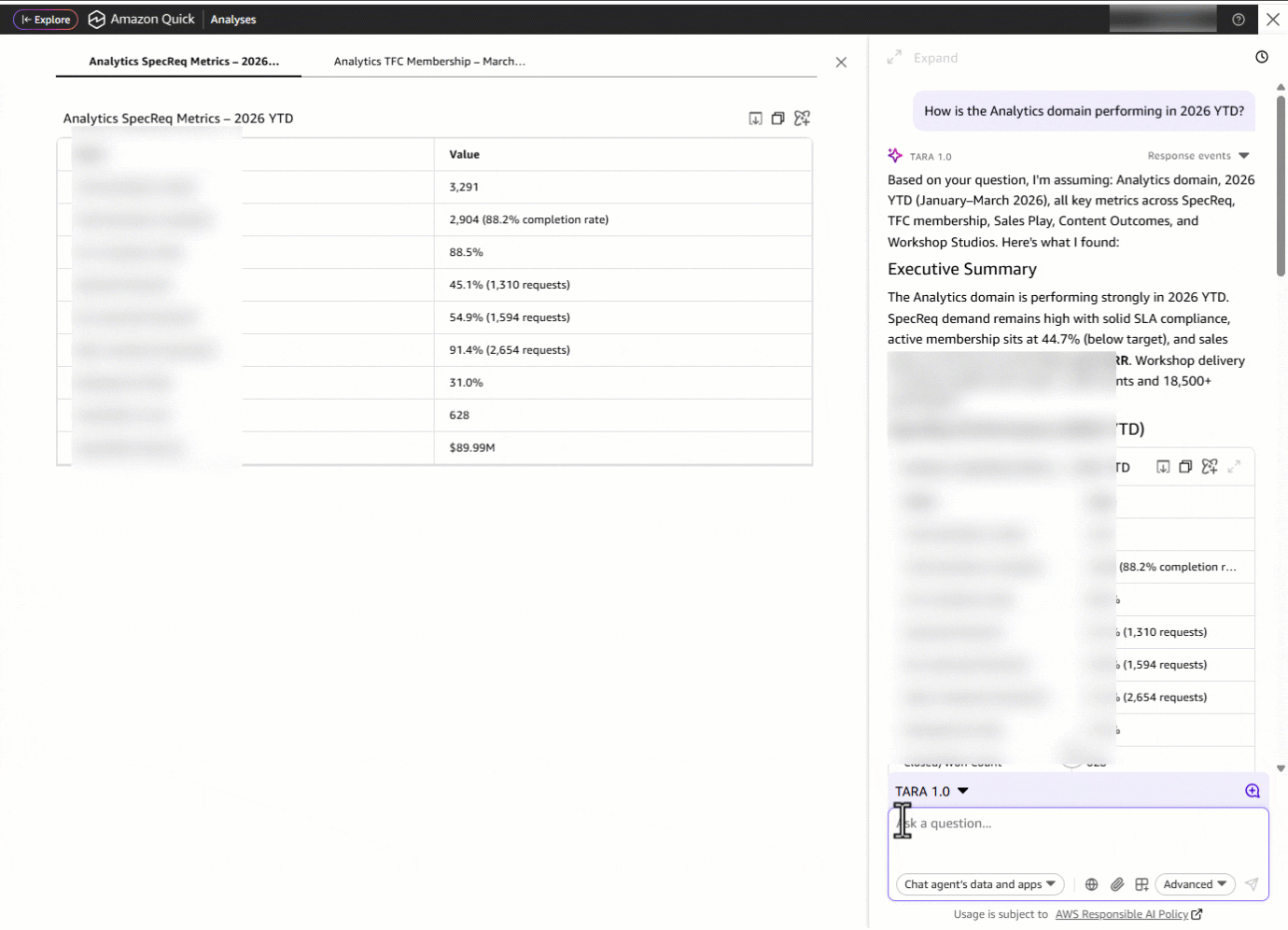This screenshot has width=1288, height=930.
Task: Select the 54.9% (1,594 requests) cell in main table
Action: point(623,318)
